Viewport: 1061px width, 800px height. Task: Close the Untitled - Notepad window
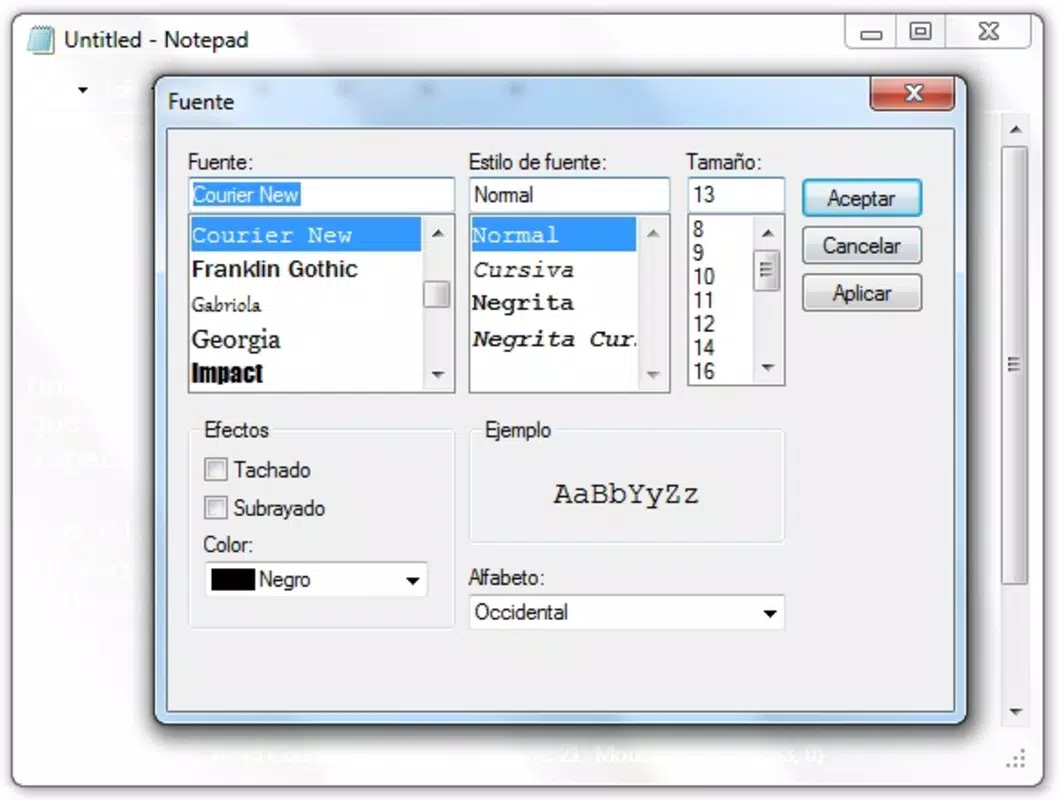[988, 32]
